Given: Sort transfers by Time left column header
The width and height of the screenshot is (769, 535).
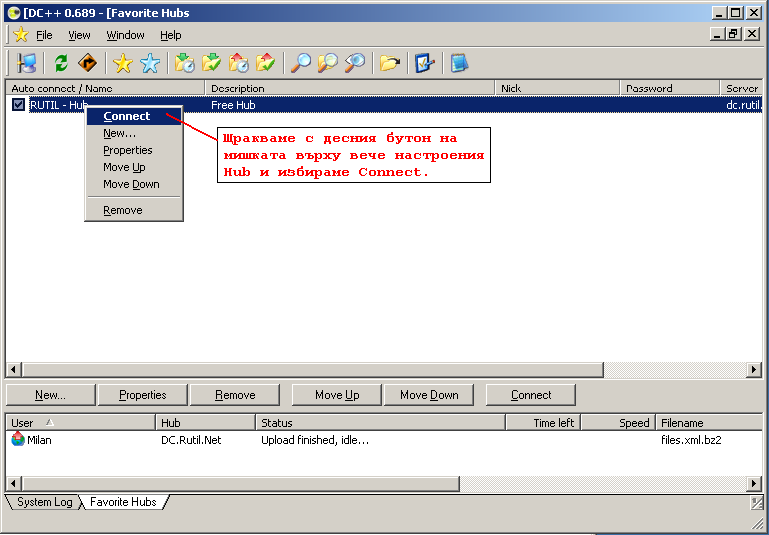Looking at the screenshot, I should (x=543, y=423).
